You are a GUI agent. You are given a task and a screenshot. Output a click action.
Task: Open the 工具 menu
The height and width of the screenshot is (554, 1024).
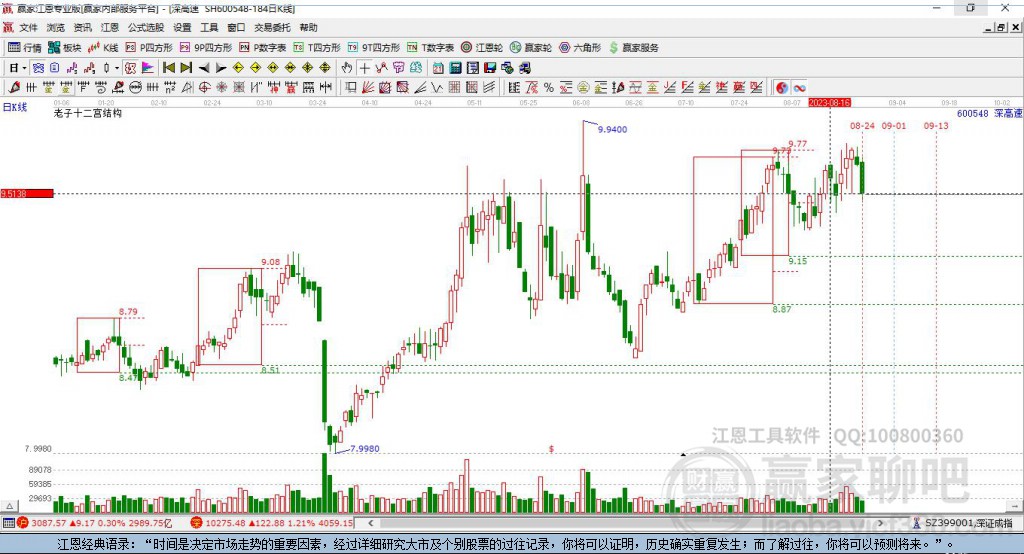pyautogui.click(x=209, y=27)
